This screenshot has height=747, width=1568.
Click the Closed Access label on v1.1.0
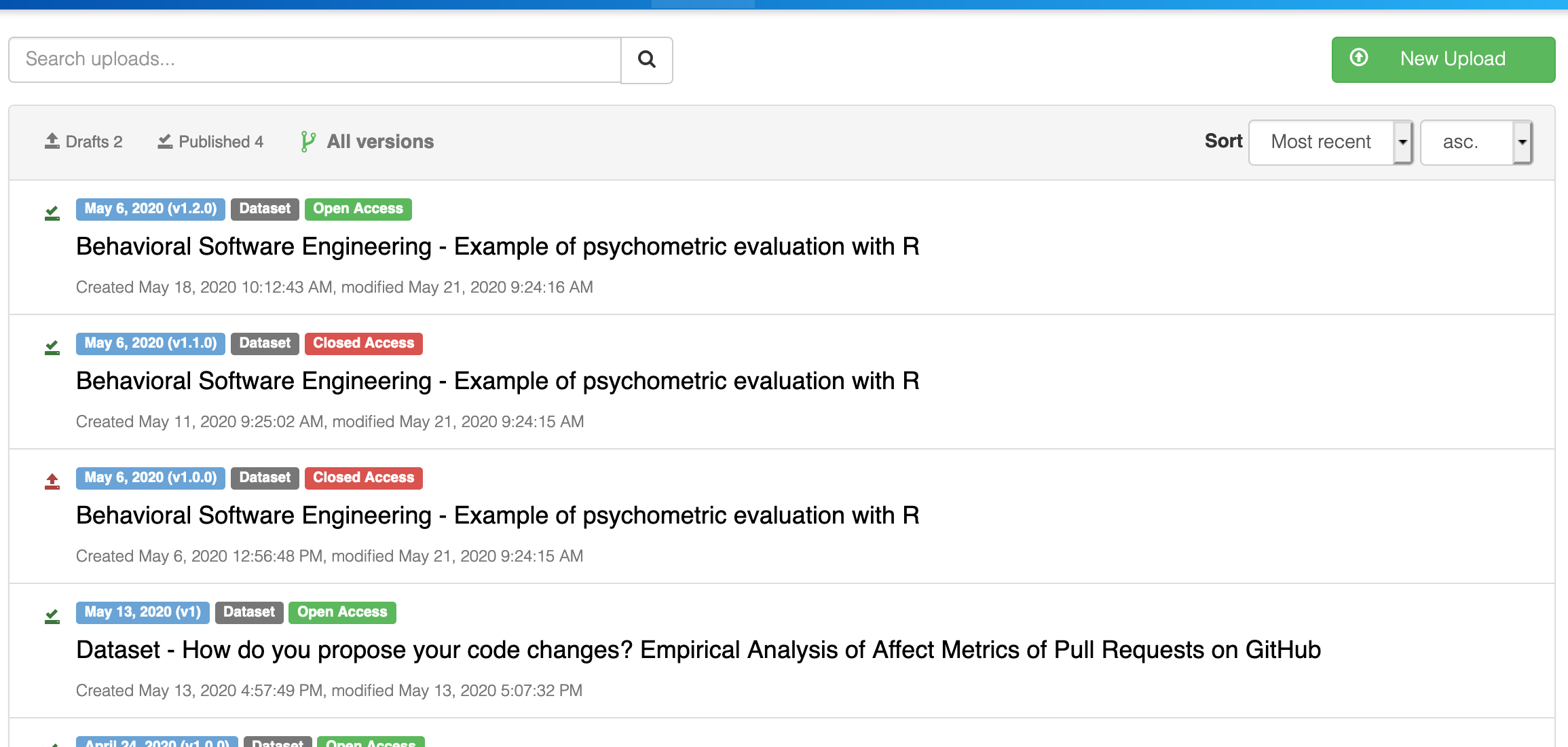click(x=364, y=344)
